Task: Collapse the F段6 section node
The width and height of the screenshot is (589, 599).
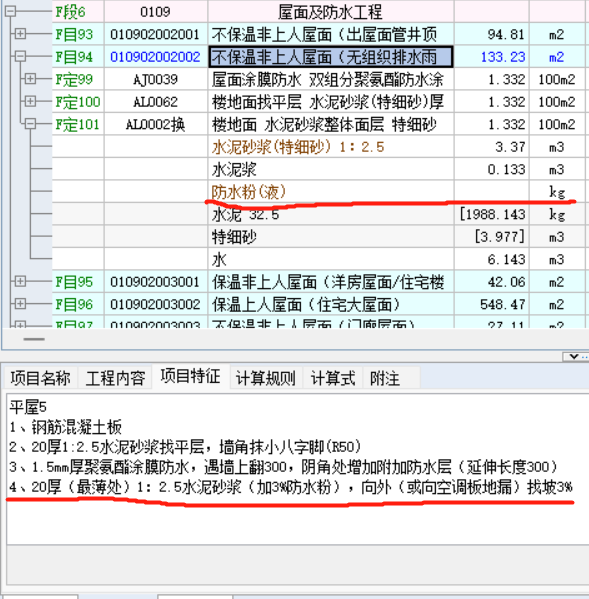Action: (10, 11)
